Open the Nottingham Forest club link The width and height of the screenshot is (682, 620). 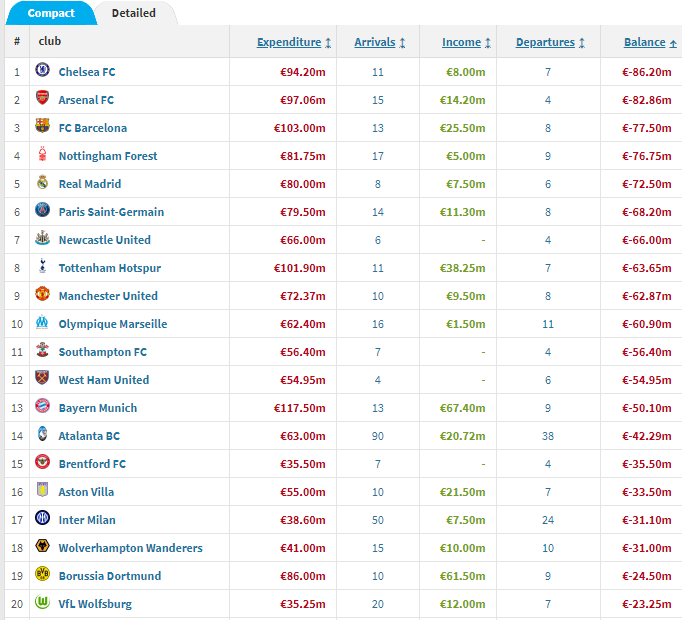108,156
